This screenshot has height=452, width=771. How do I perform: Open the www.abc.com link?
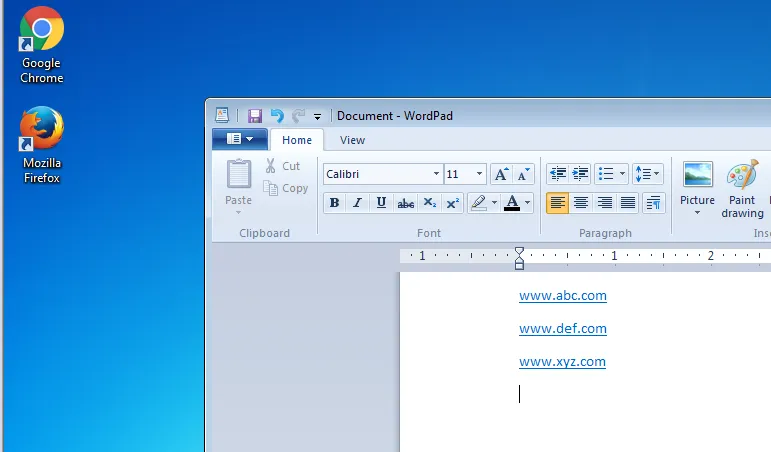[562, 296]
